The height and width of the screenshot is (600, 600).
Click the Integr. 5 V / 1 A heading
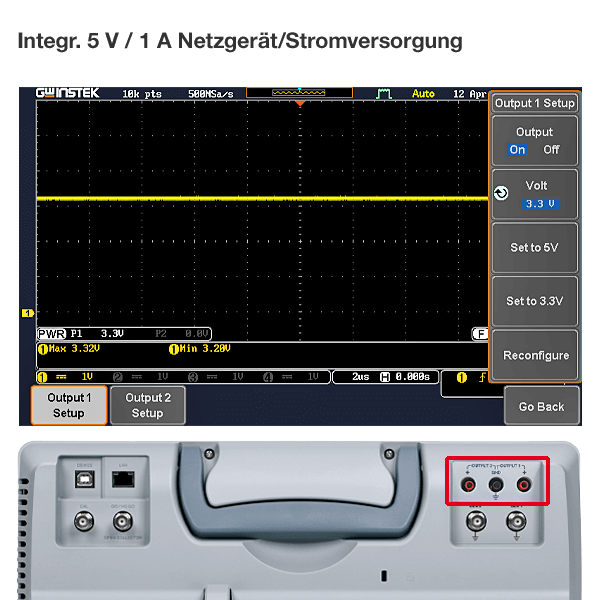point(240,41)
